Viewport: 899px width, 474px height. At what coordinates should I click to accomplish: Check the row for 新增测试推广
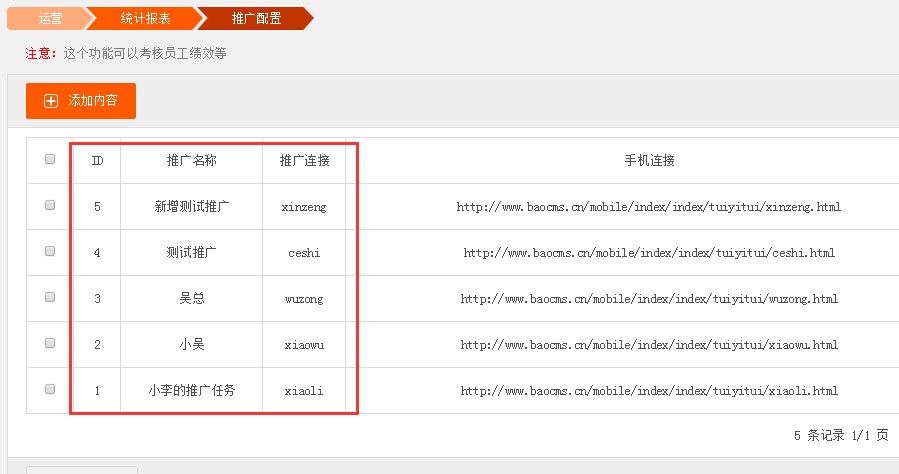50,205
